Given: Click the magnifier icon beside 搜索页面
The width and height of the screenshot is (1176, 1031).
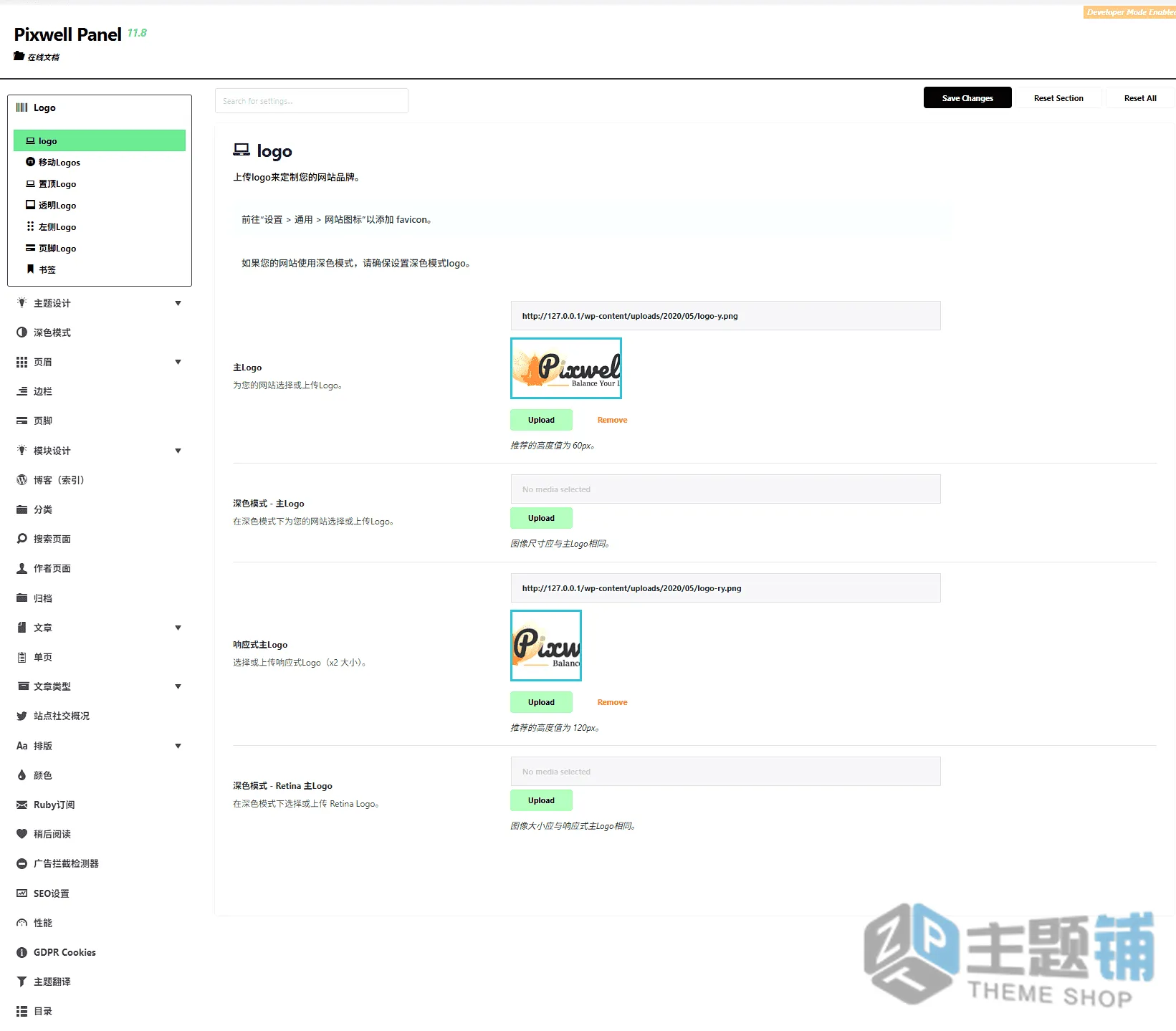Looking at the screenshot, I should (21, 539).
